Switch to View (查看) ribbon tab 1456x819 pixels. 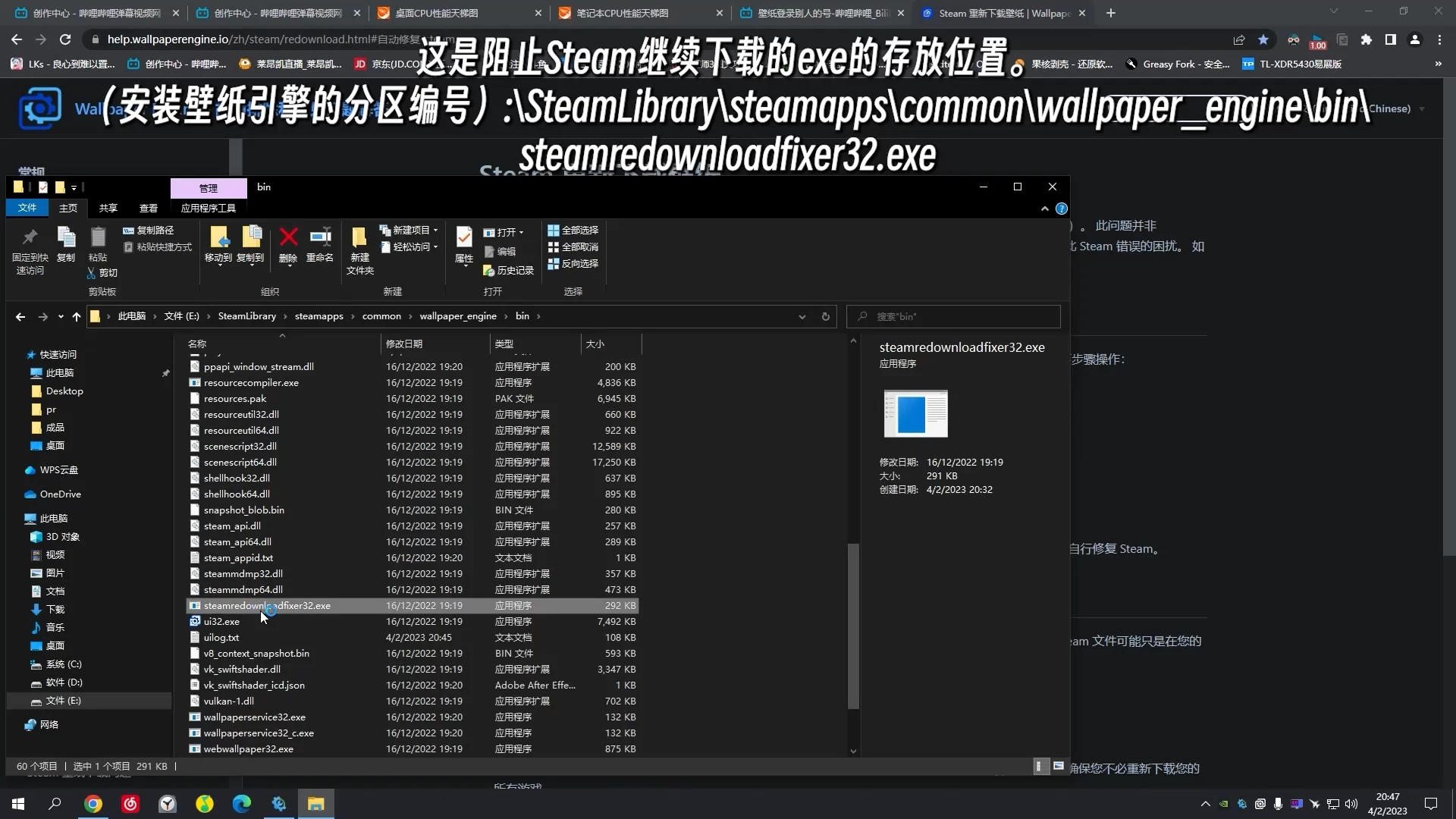coord(149,208)
